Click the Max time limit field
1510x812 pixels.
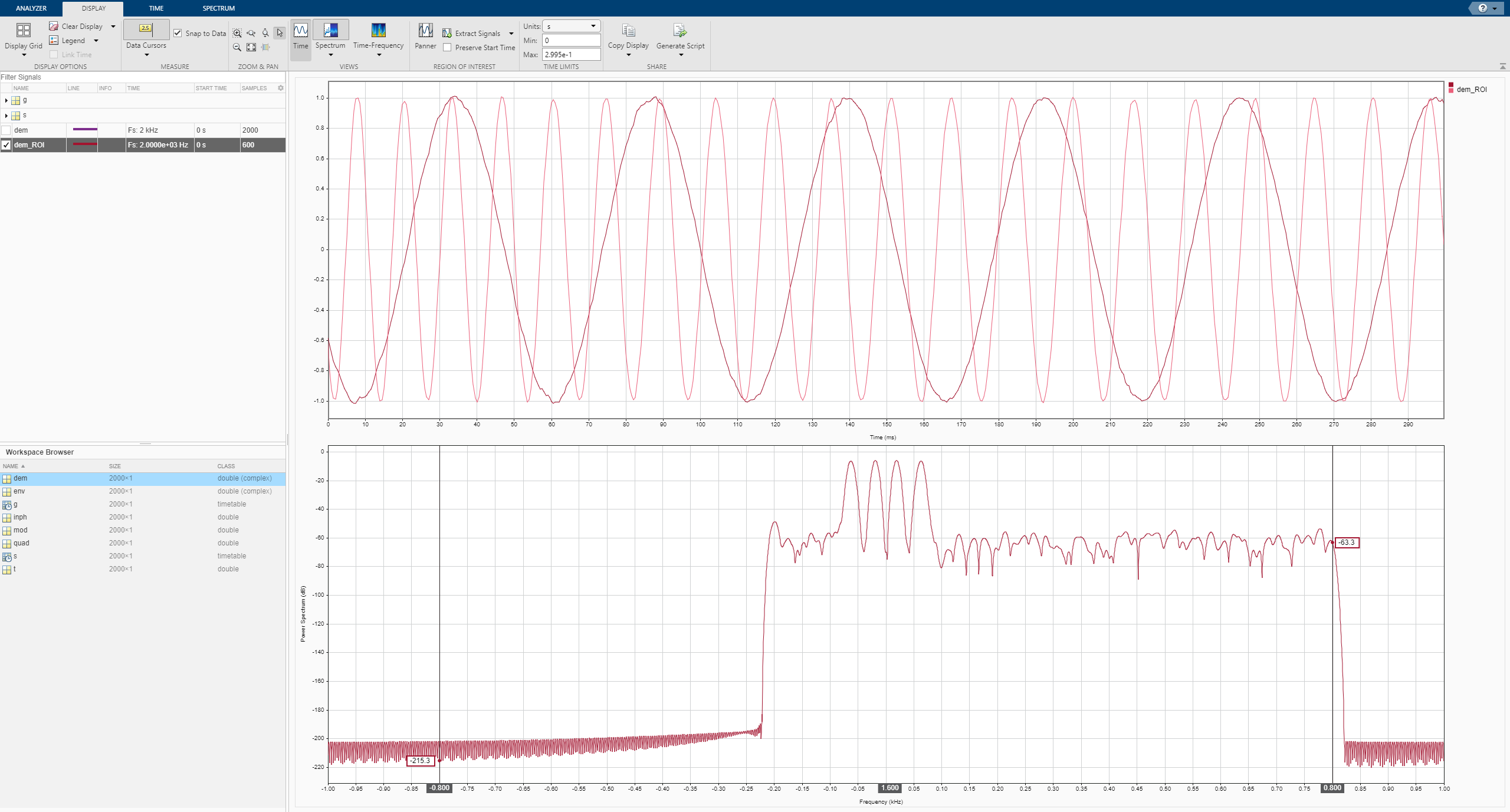click(571, 54)
